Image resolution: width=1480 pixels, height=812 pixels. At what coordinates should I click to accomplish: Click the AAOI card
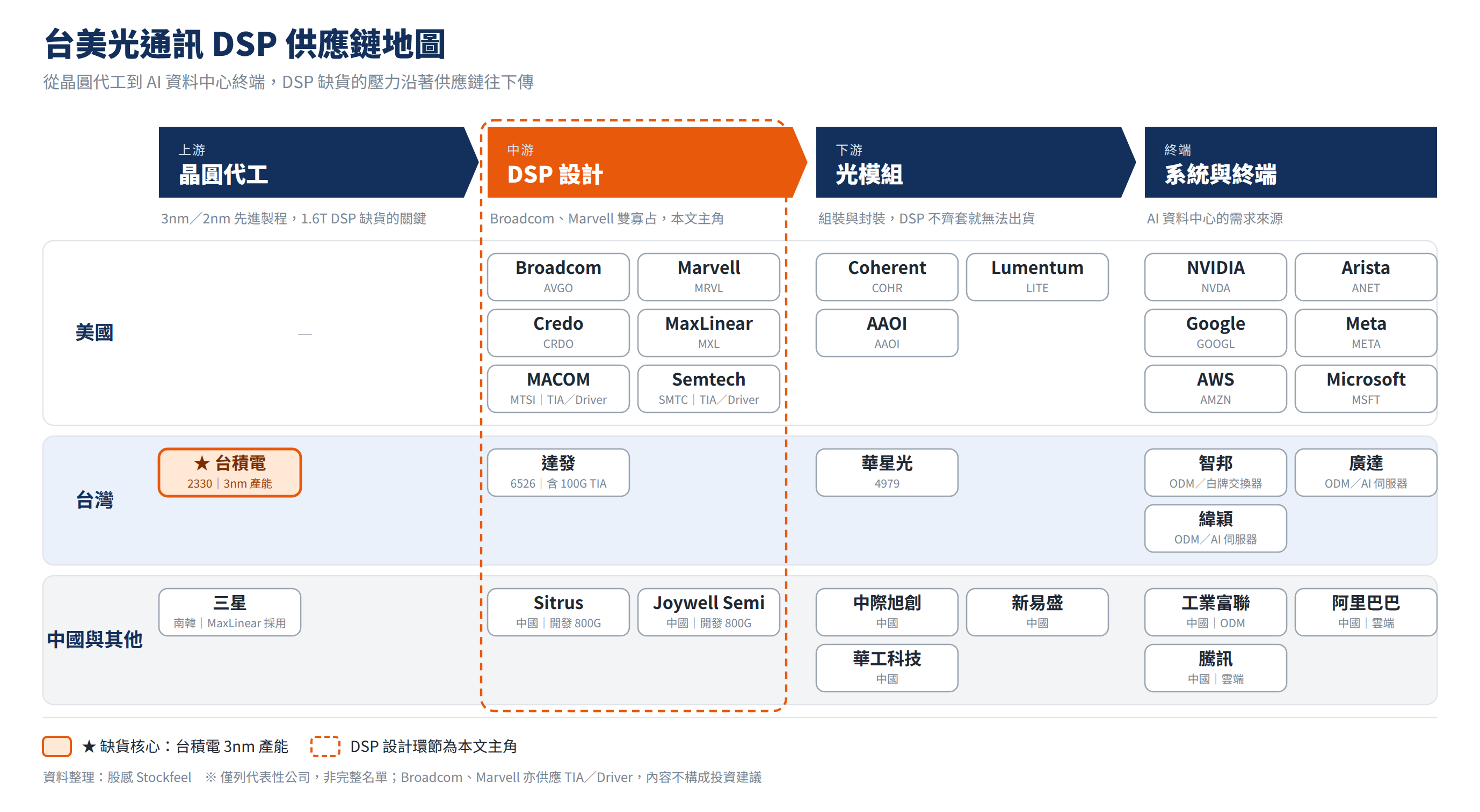point(887,333)
